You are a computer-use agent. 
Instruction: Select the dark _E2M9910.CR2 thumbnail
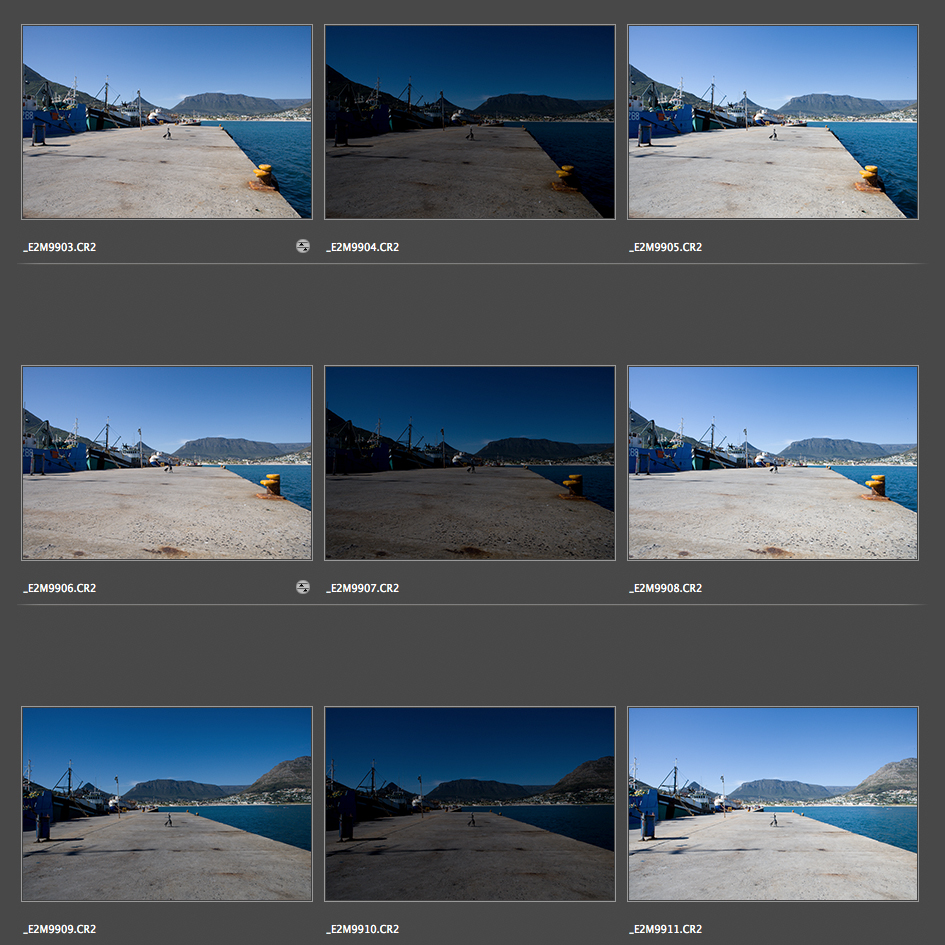pos(470,804)
